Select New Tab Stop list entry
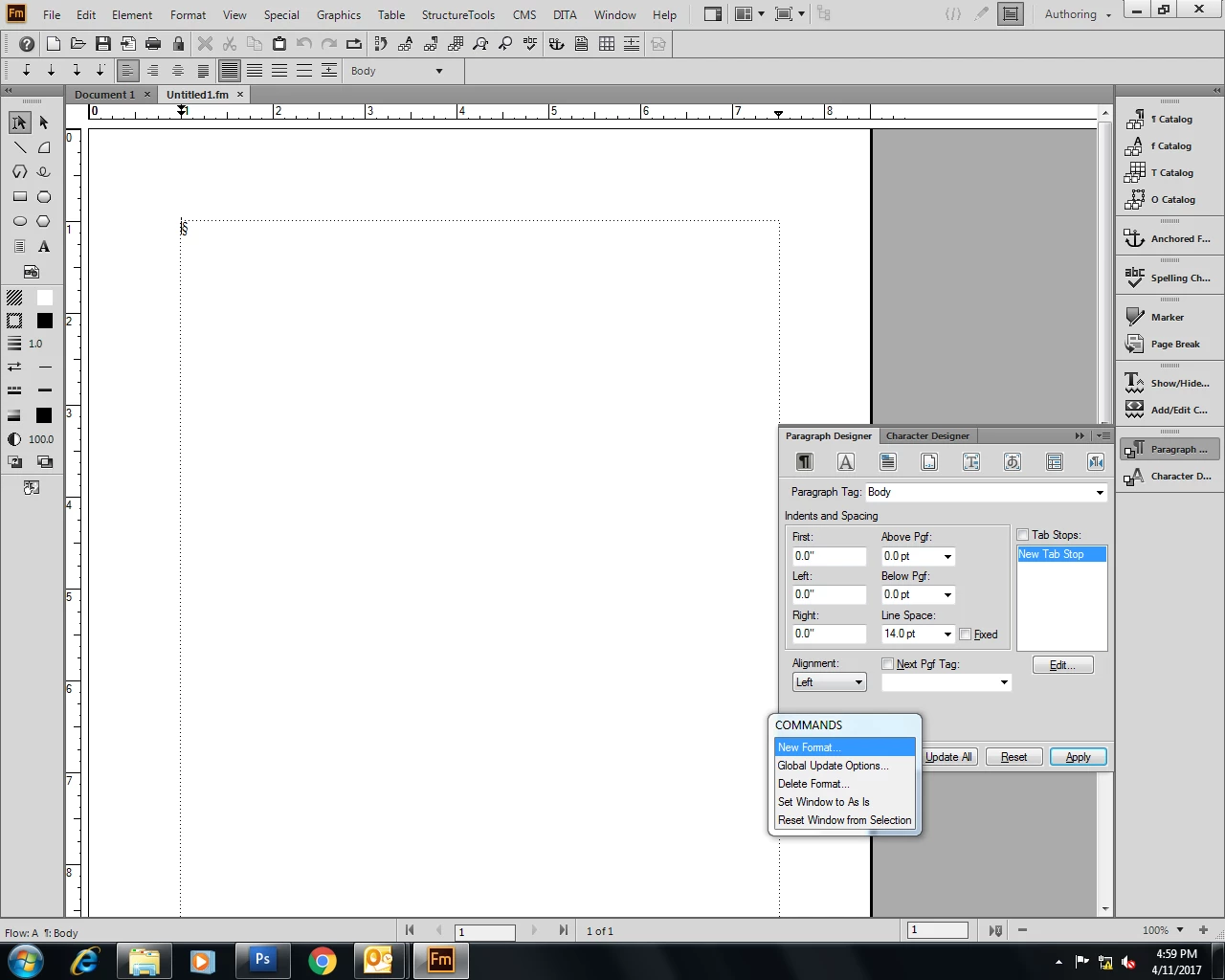Image resolution: width=1225 pixels, height=980 pixels. pyautogui.click(x=1061, y=554)
